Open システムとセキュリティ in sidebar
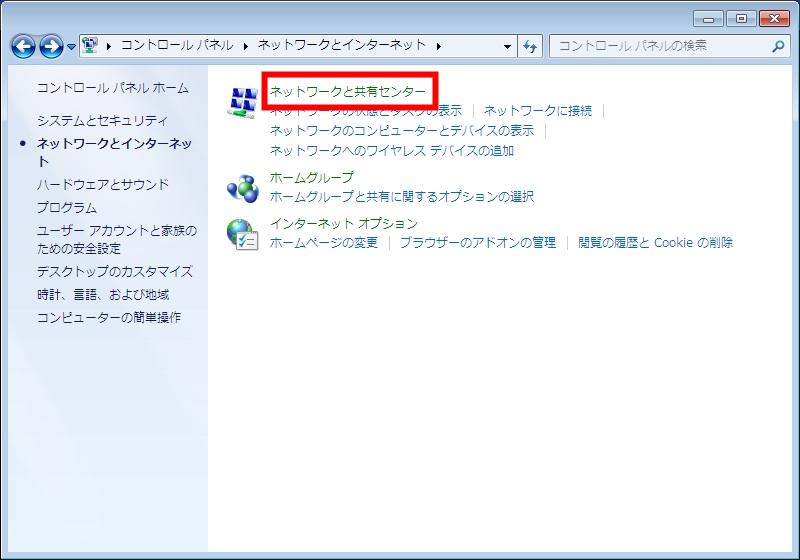The image size is (800, 560). (102, 120)
